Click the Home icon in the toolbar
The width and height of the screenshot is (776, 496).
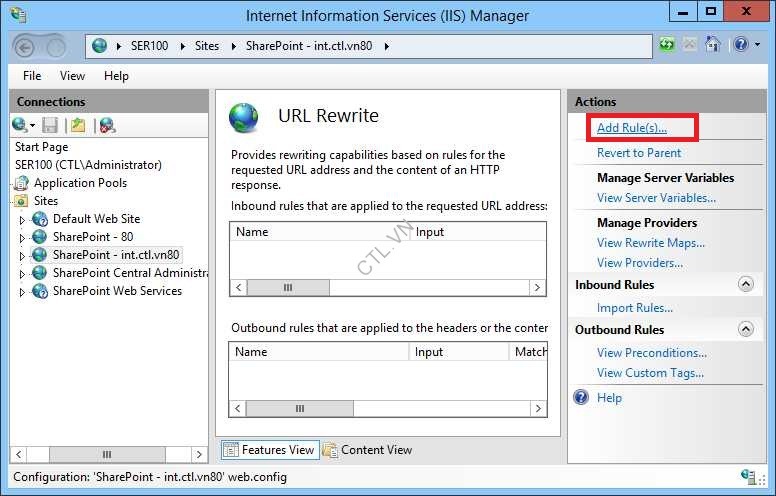713,45
